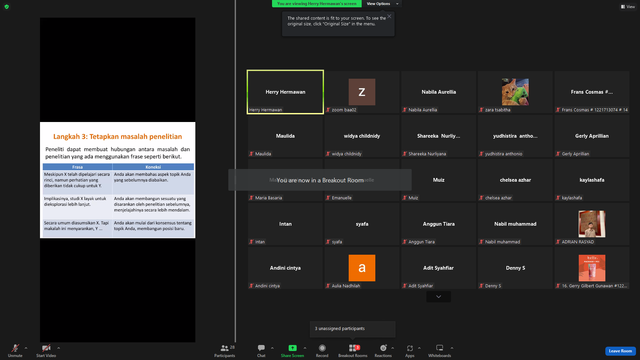Click Nabila Aurellia's participant tile
The image size is (640, 360).
pyautogui.click(x=438, y=92)
